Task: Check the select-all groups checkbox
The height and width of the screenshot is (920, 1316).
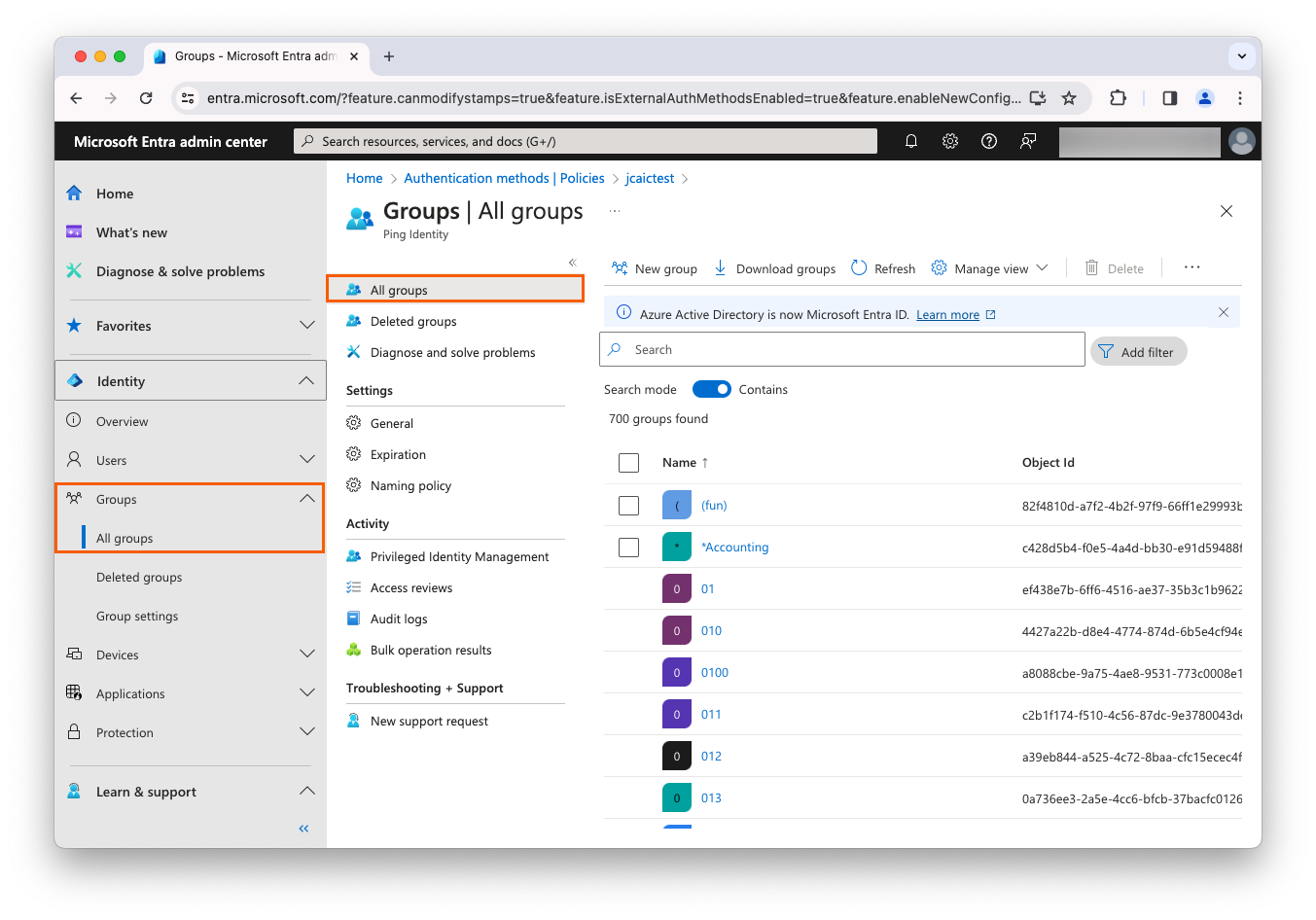Action: (629, 463)
